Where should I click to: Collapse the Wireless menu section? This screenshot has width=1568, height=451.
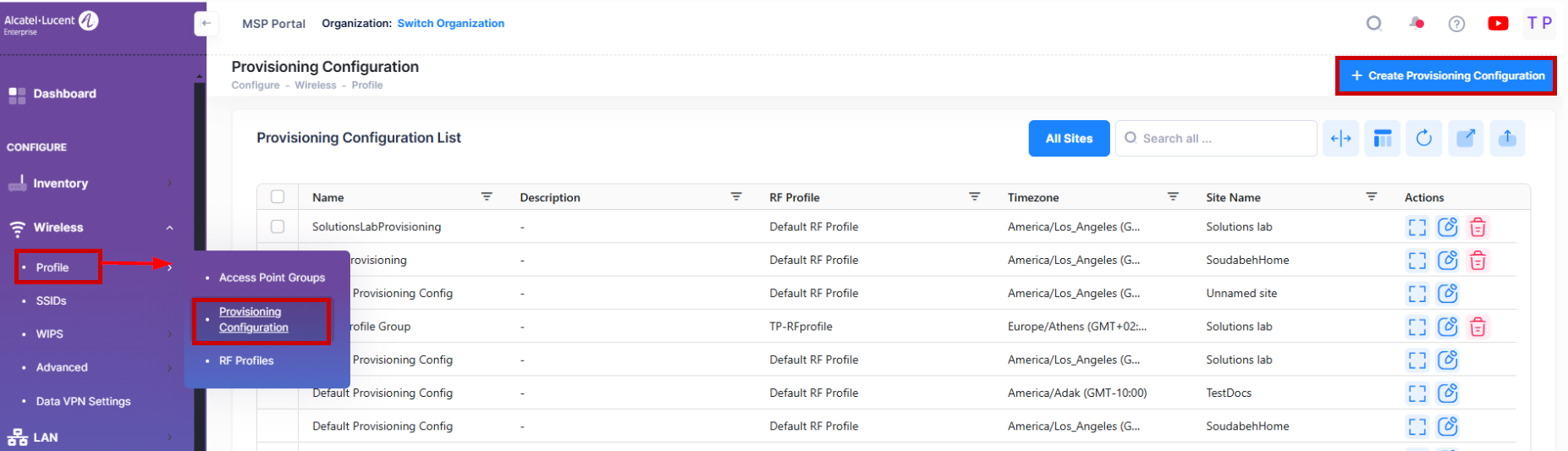[169, 228]
